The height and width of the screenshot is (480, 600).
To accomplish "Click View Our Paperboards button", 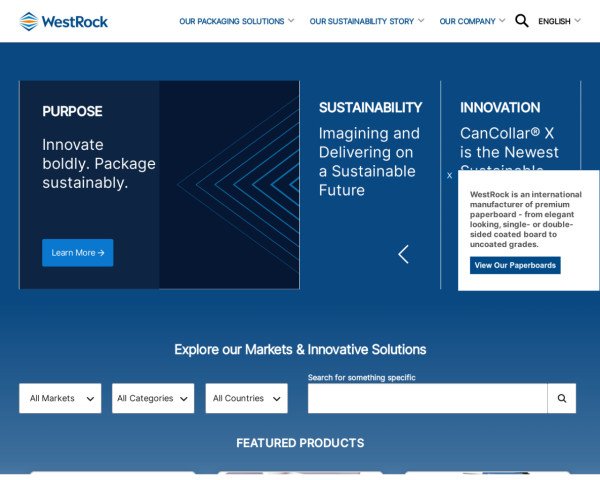I will click(515, 265).
